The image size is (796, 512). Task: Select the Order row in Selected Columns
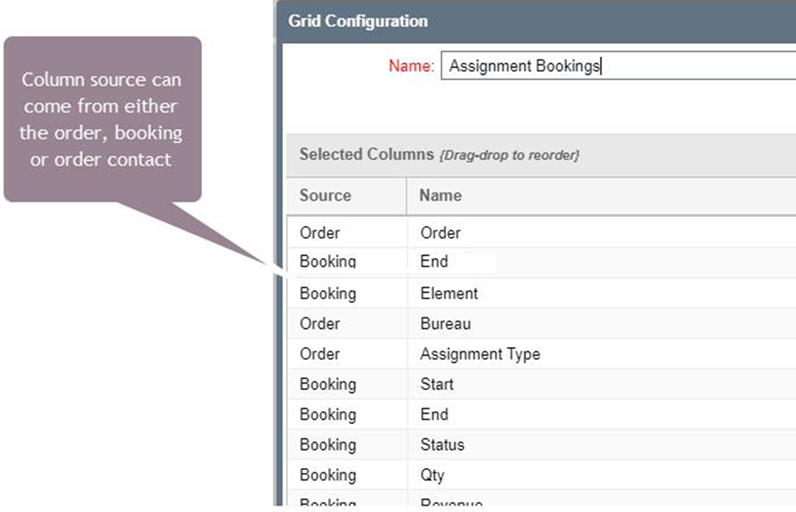[x=542, y=232]
